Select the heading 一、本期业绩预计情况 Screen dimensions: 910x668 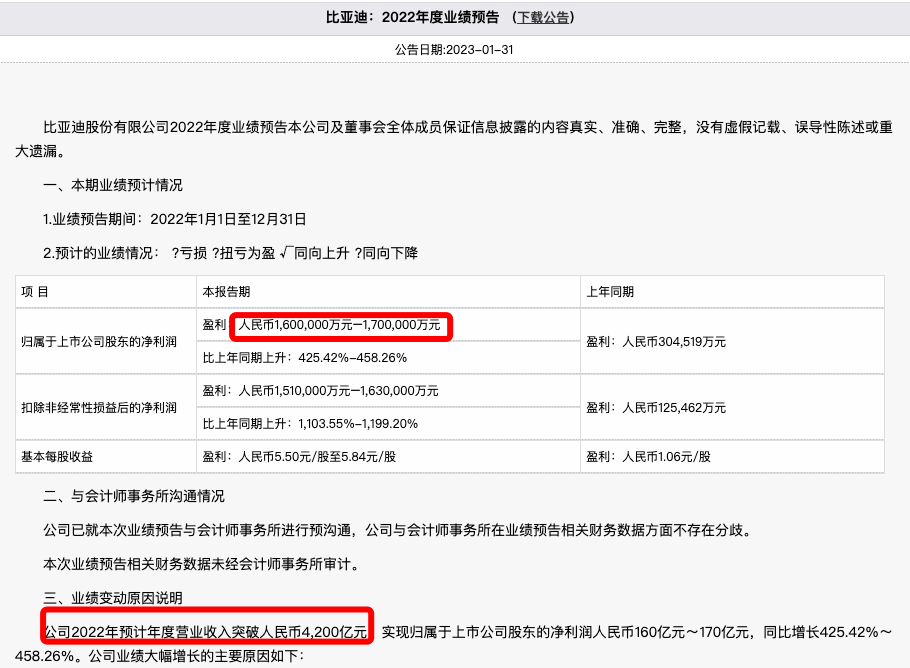113,185
